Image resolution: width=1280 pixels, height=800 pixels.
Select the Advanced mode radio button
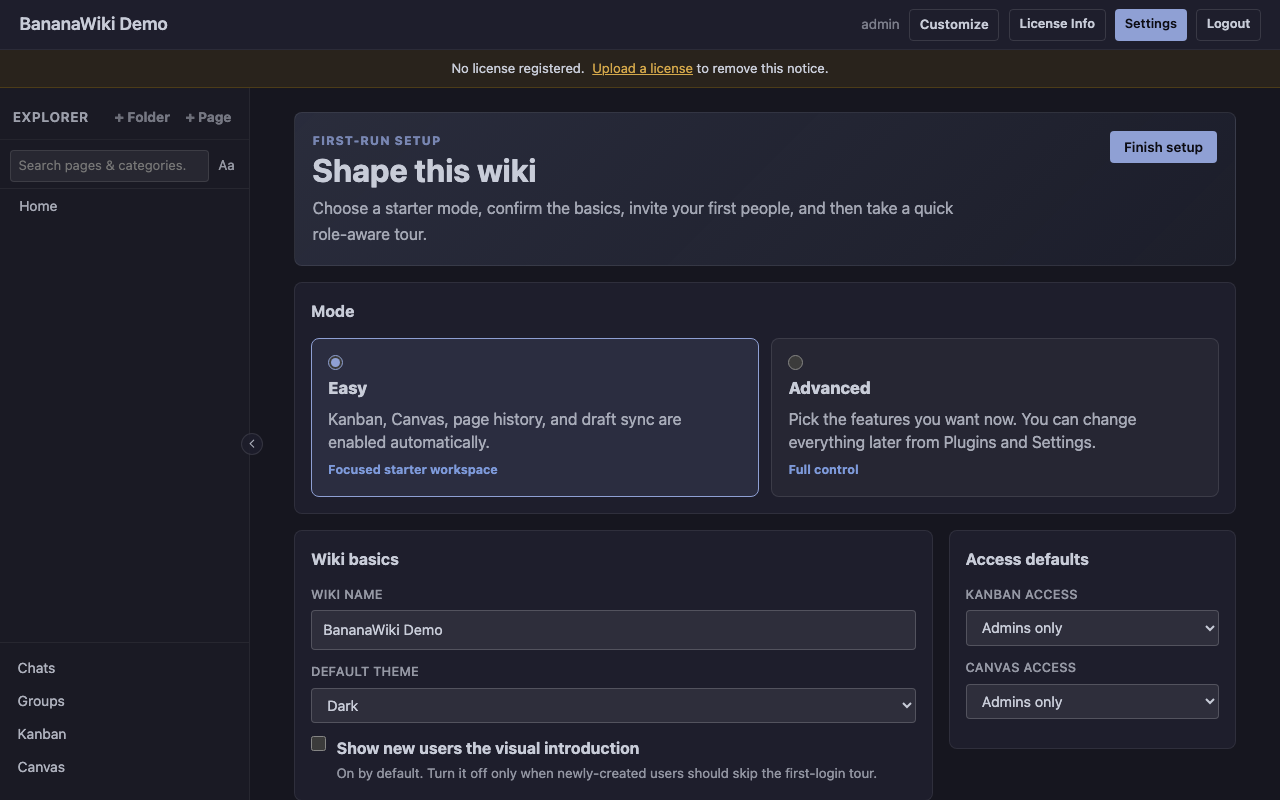click(795, 362)
